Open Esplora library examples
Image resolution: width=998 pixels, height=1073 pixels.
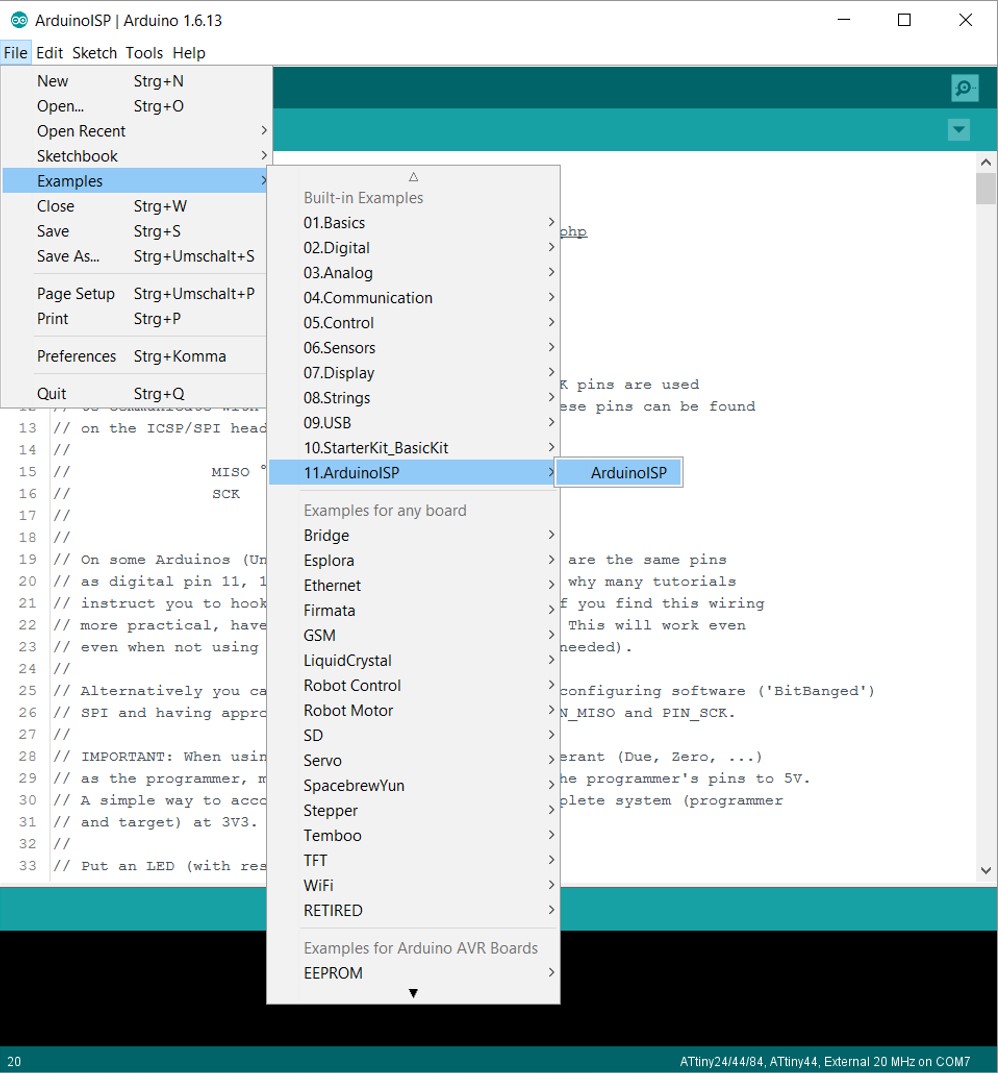[x=413, y=560]
